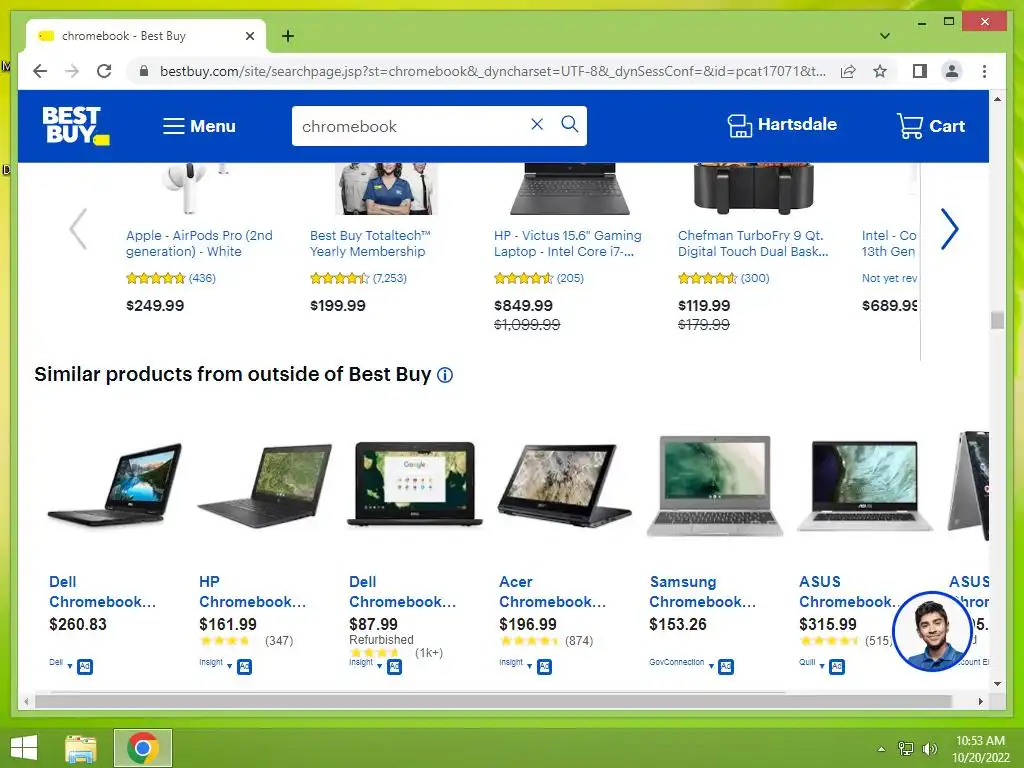Expand the GovConnection seller dropdown arrow
1024x768 pixels.
(711, 666)
